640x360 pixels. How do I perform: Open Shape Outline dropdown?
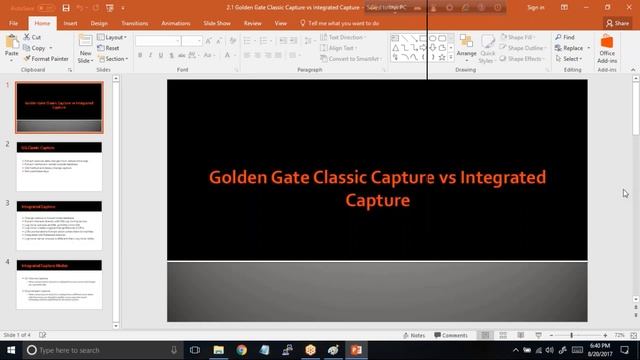[523, 48]
